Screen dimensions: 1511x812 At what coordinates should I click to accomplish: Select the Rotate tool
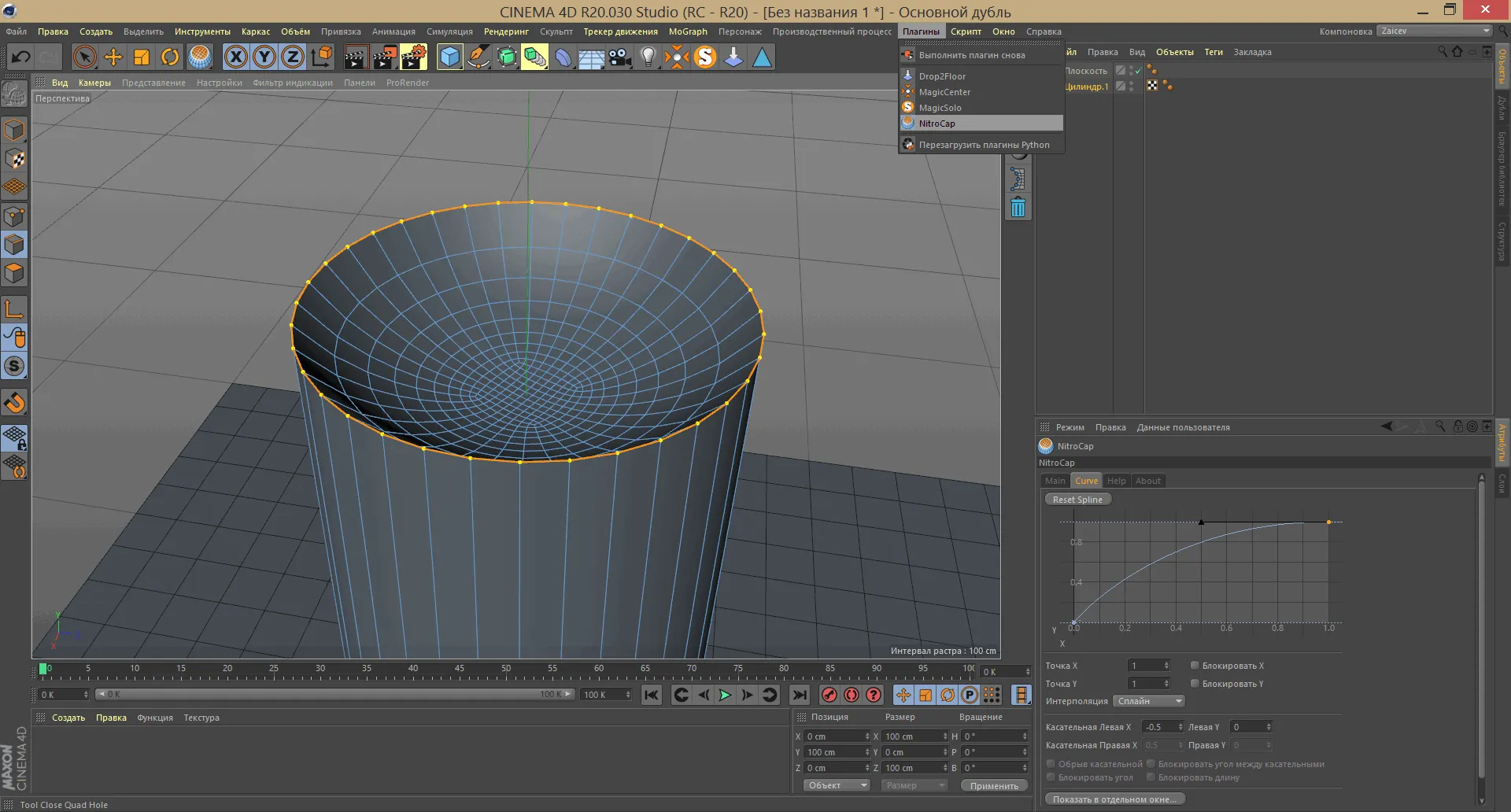pyautogui.click(x=170, y=57)
